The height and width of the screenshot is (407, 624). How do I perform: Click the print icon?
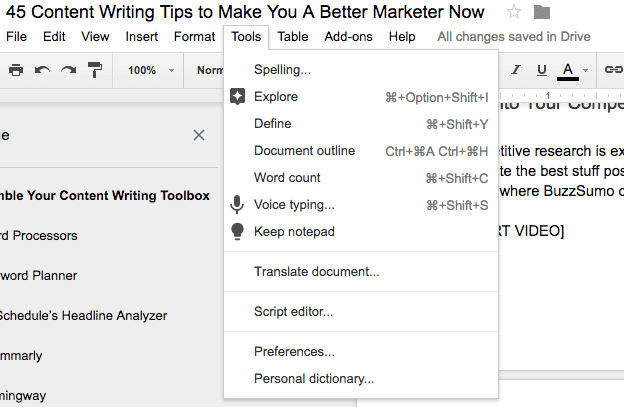(x=16, y=70)
